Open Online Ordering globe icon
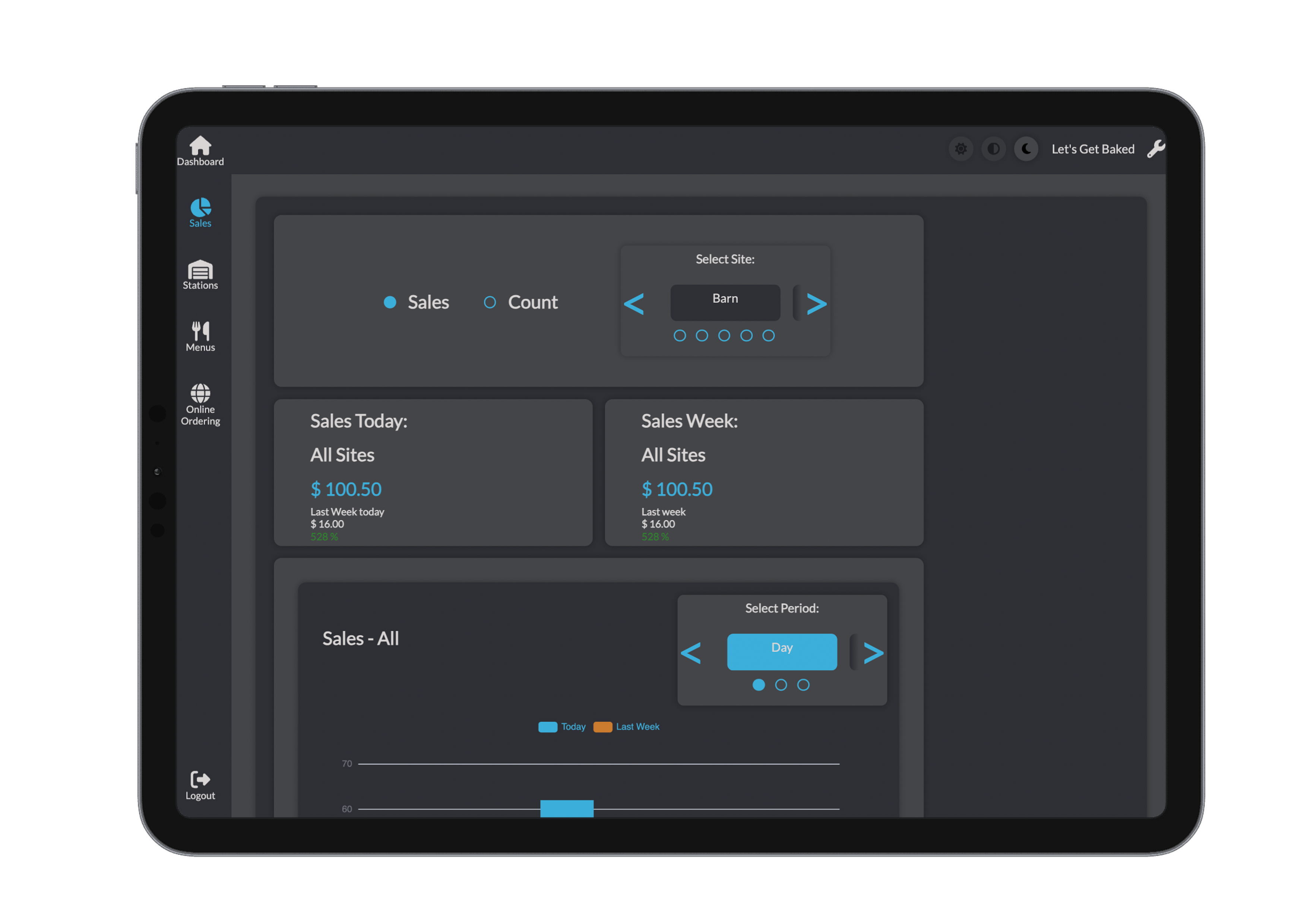 (x=200, y=393)
